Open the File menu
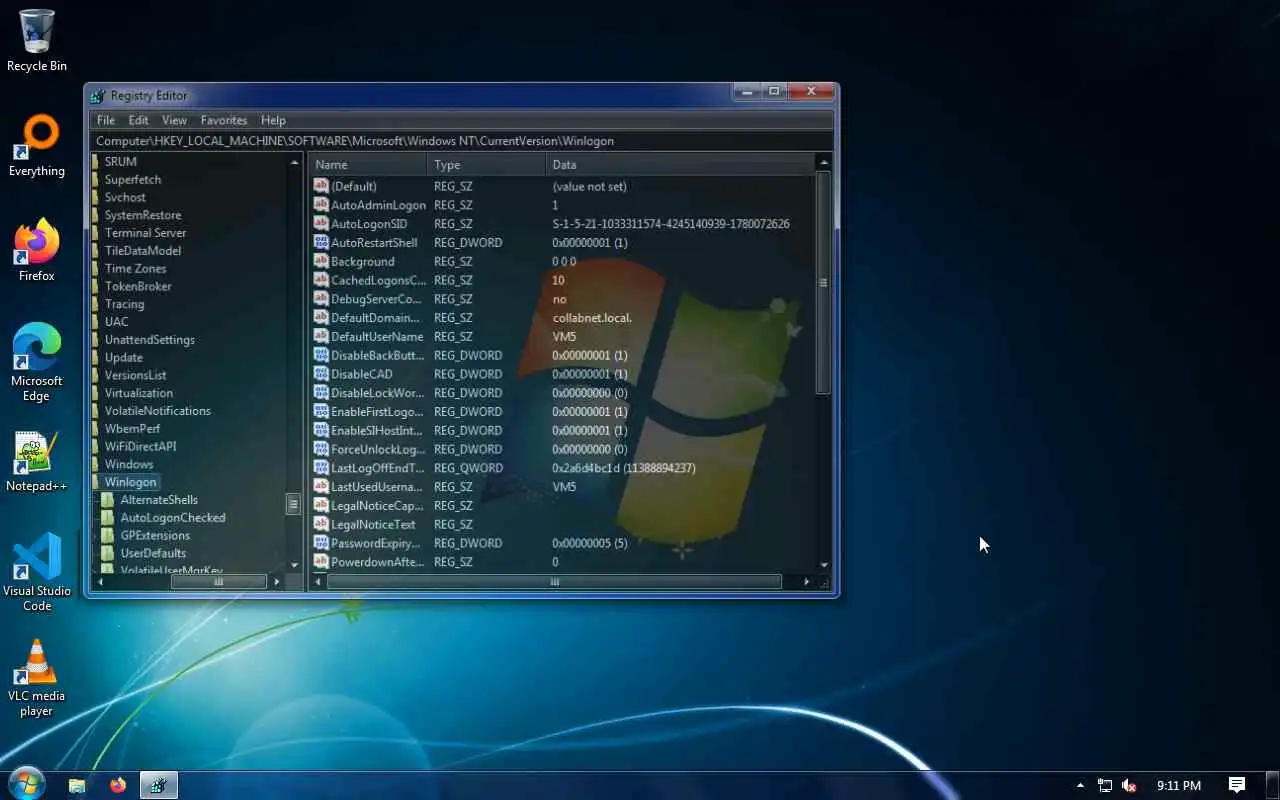 pos(106,120)
